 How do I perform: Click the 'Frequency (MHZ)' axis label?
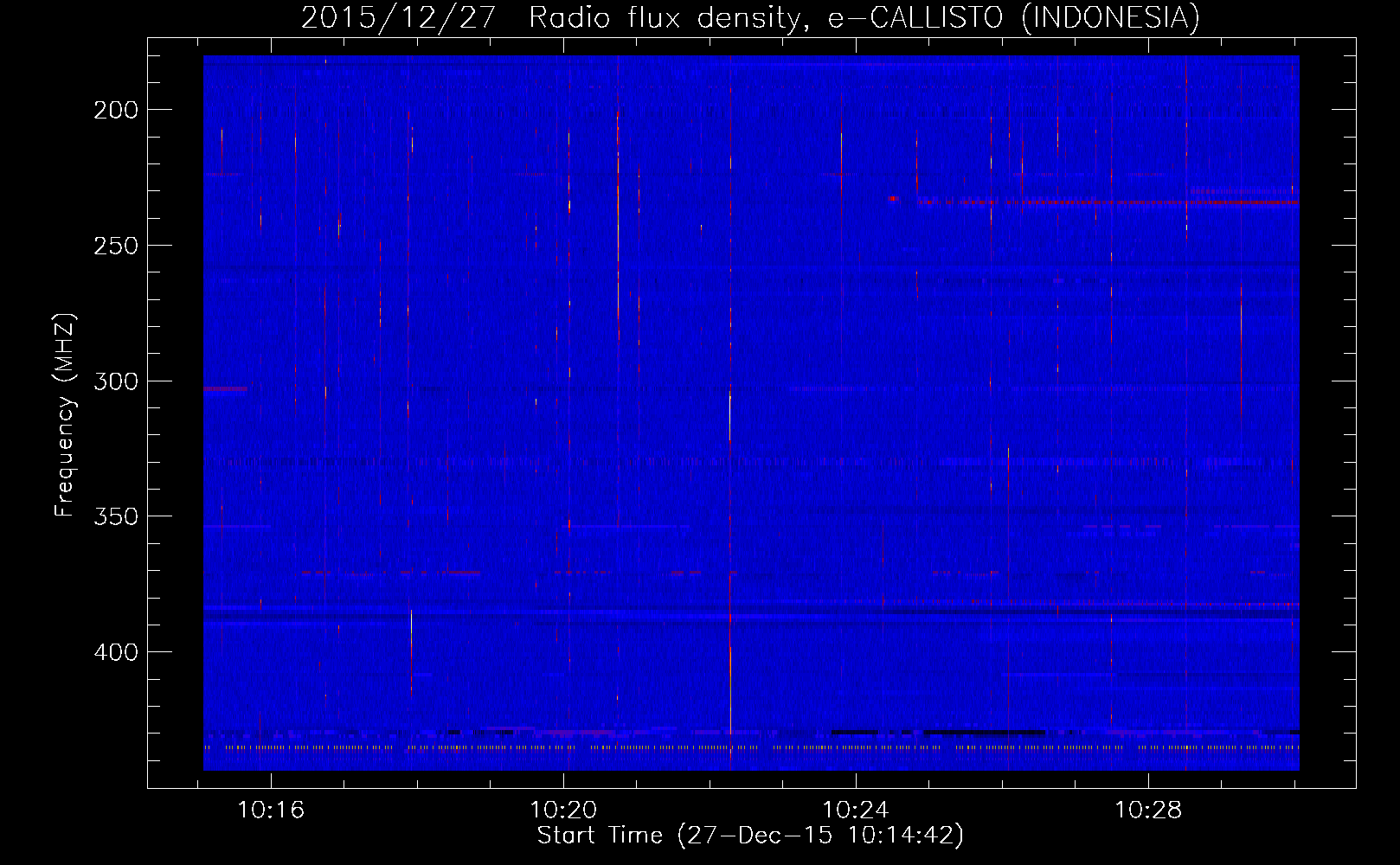coord(65,414)
